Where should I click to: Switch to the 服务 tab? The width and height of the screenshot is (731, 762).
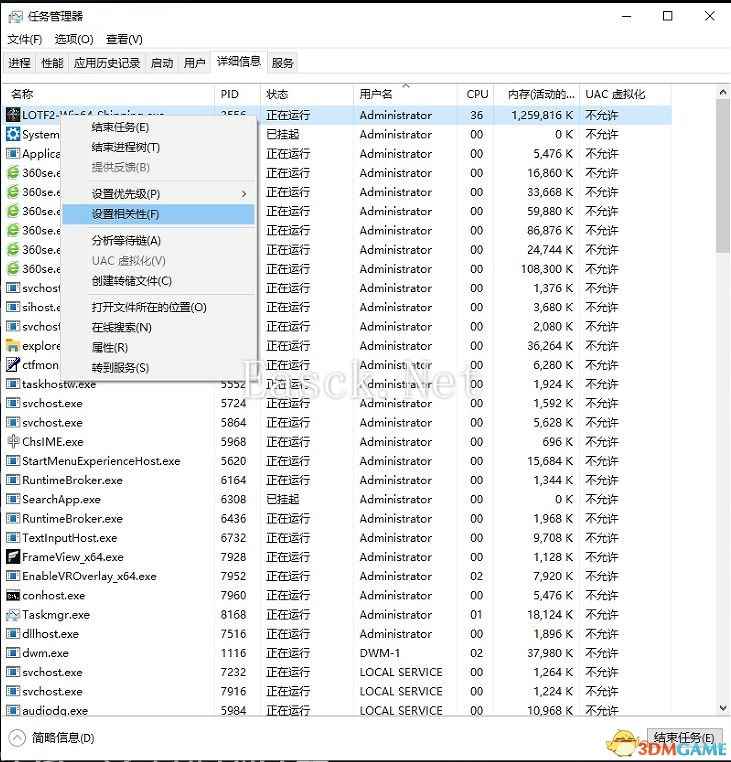[x=283, y=63]
